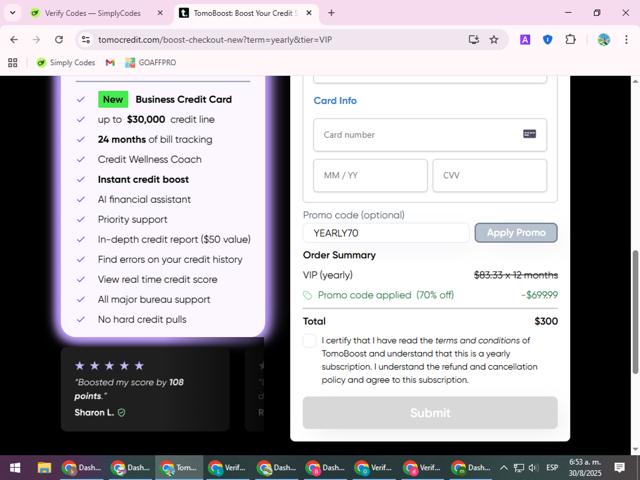Open the GOAFFPRO bookmark
This screenshot has height=480, width=640.
tap(151, 62)
